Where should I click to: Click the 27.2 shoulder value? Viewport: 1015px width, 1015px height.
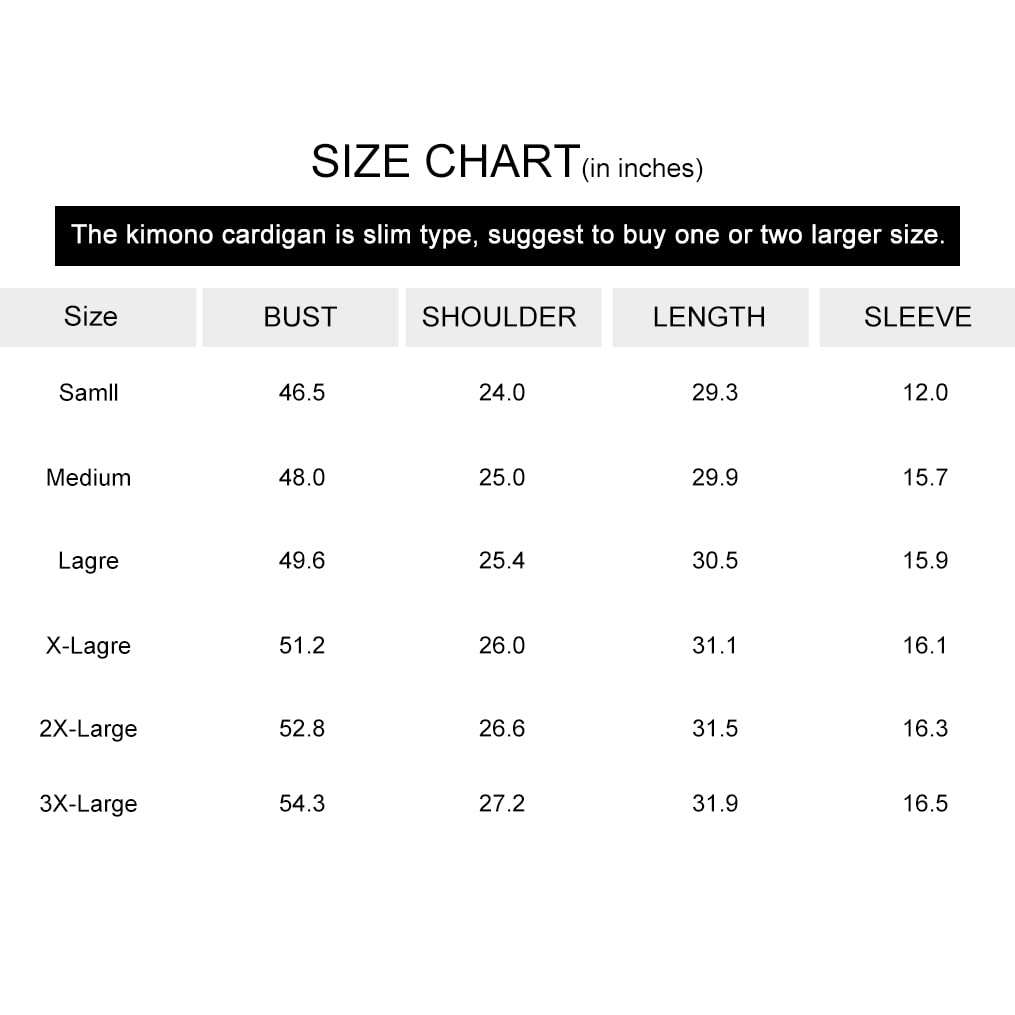tap(502, 803)
